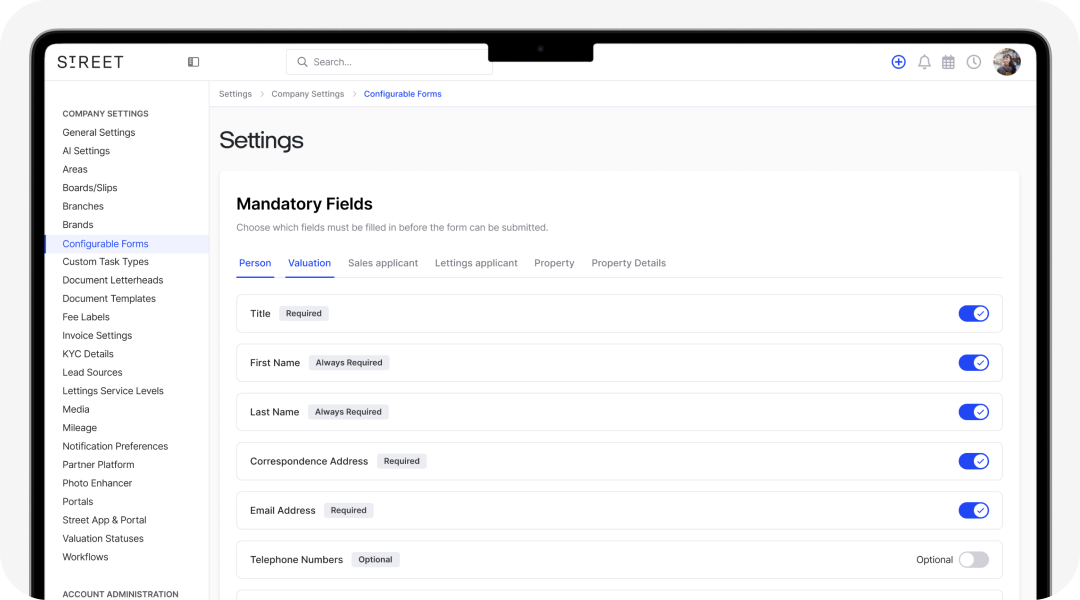Open AI Settings in sidebar
This screenshot has height=600, width=1080.
click(86, 151)
